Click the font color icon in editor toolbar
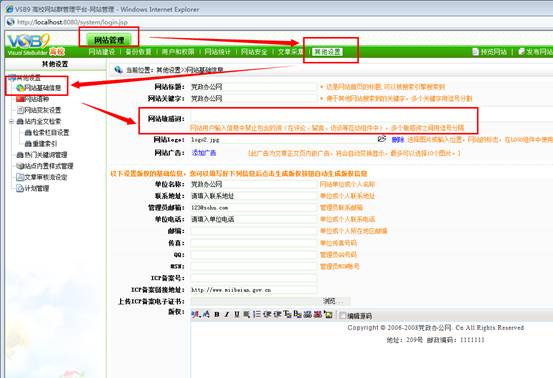553x378 pixels. (x=206, y=314)
